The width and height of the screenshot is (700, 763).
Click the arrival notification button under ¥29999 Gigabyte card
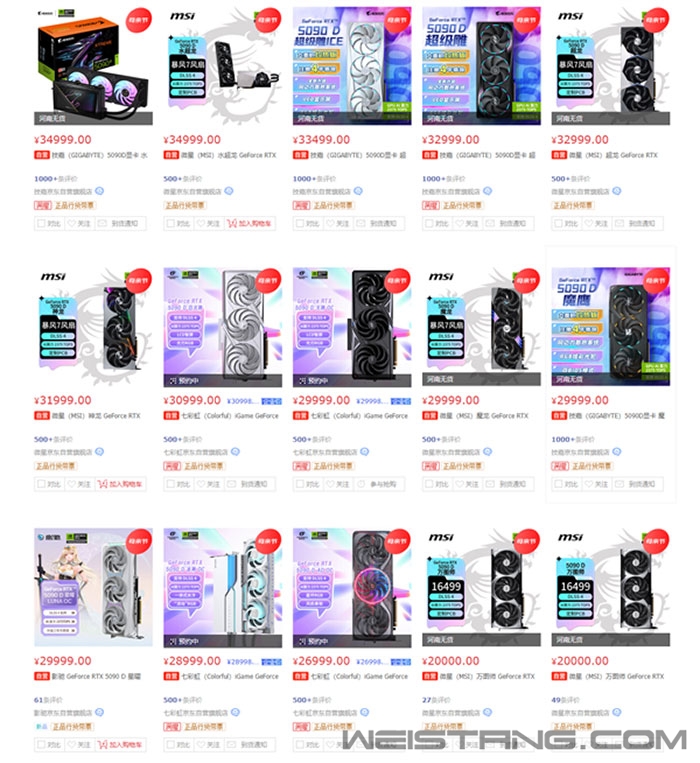pyautogui.click(x=636, y=484)
